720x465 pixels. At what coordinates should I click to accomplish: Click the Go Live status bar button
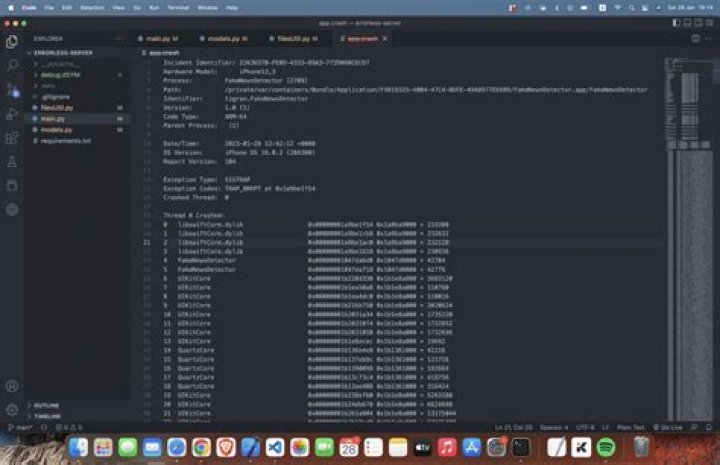(x=667, y=427)
